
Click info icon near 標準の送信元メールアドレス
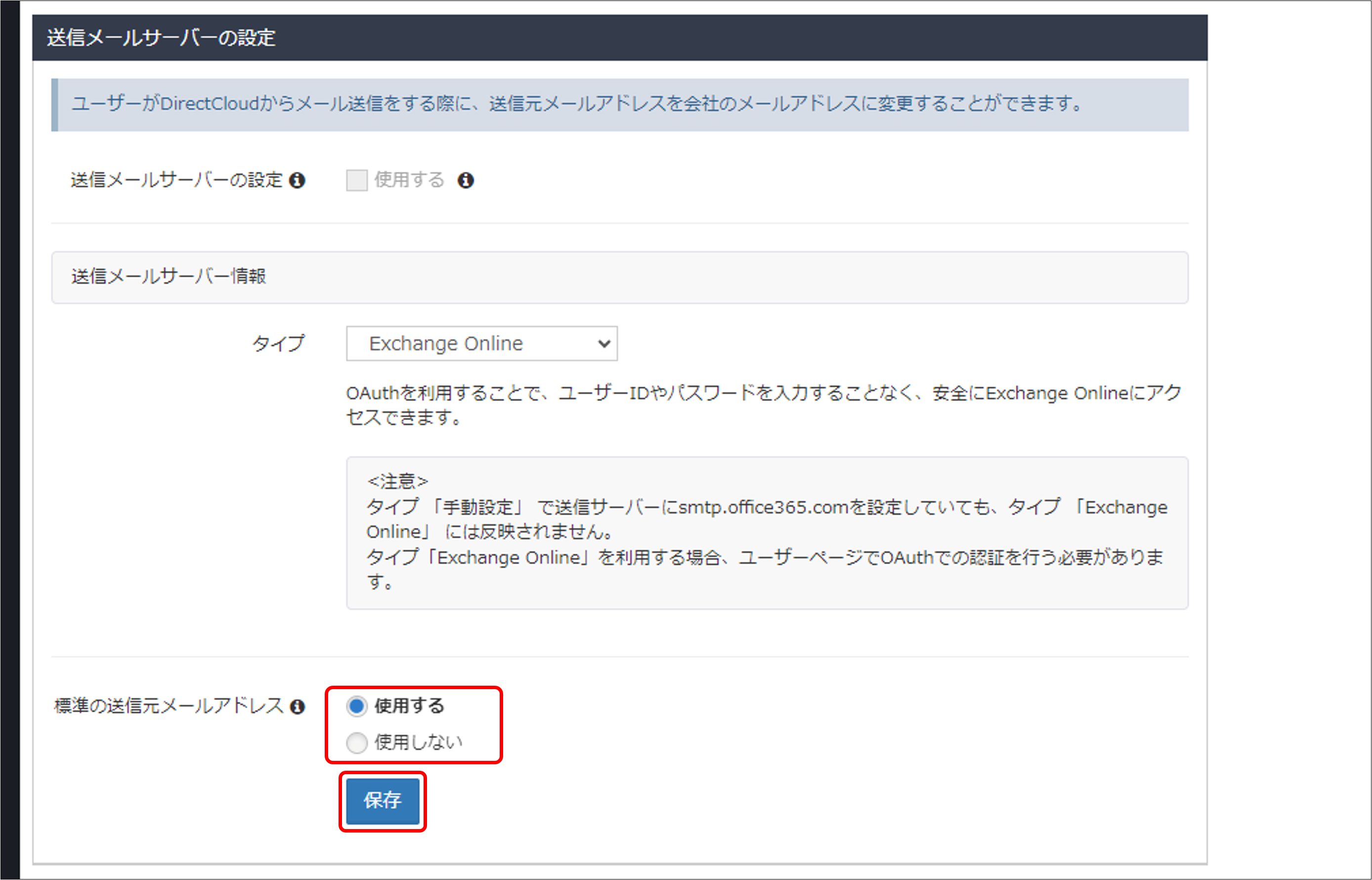[298, 706]
